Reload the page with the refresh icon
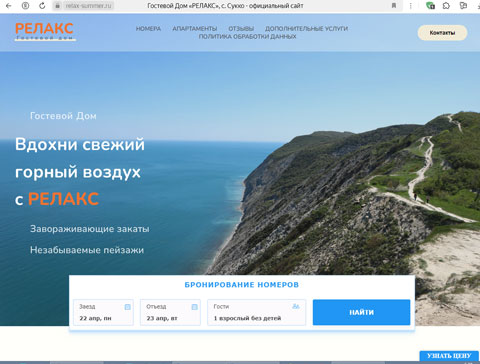480x364 pixels. click(42, 6)
